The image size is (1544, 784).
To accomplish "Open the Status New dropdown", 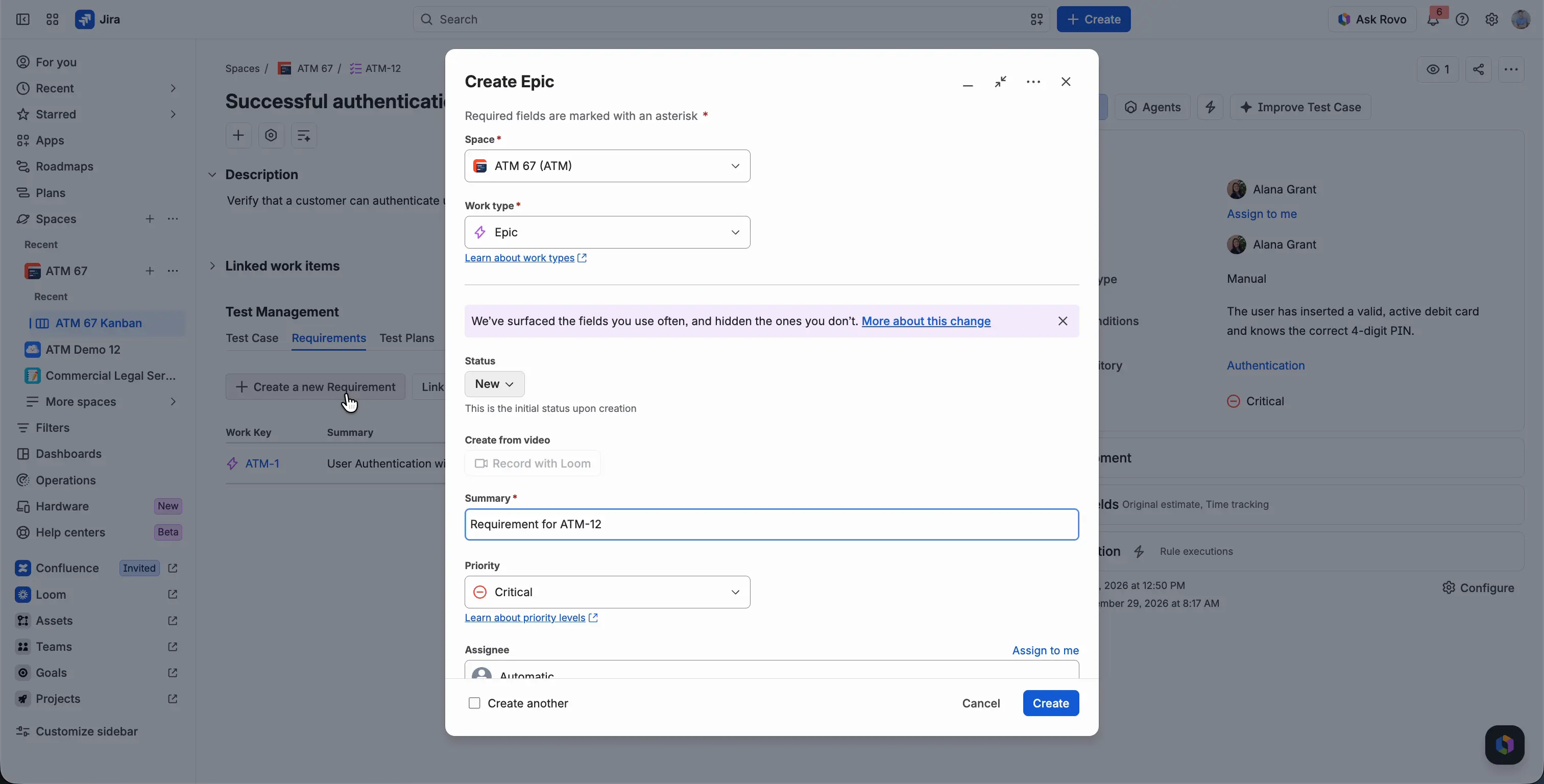I will 494,384.
